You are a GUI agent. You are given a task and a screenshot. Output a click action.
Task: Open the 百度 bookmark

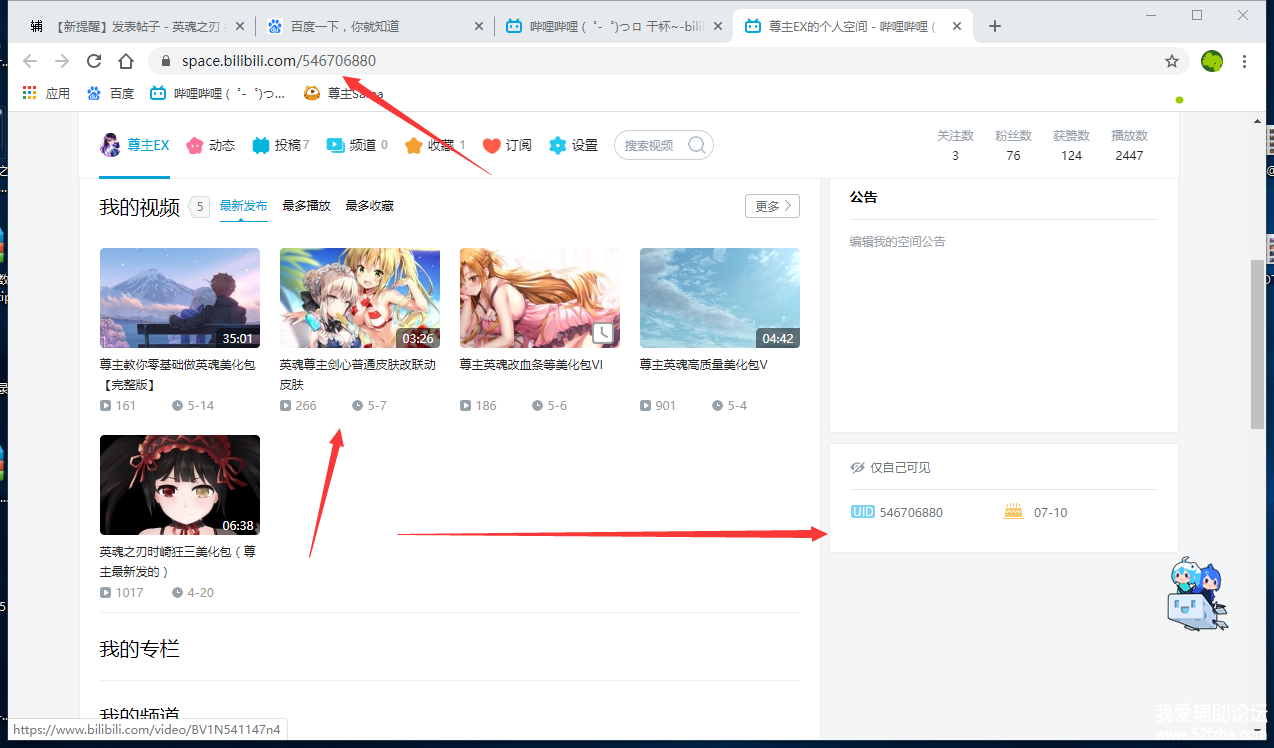click(x=111, y=93)
